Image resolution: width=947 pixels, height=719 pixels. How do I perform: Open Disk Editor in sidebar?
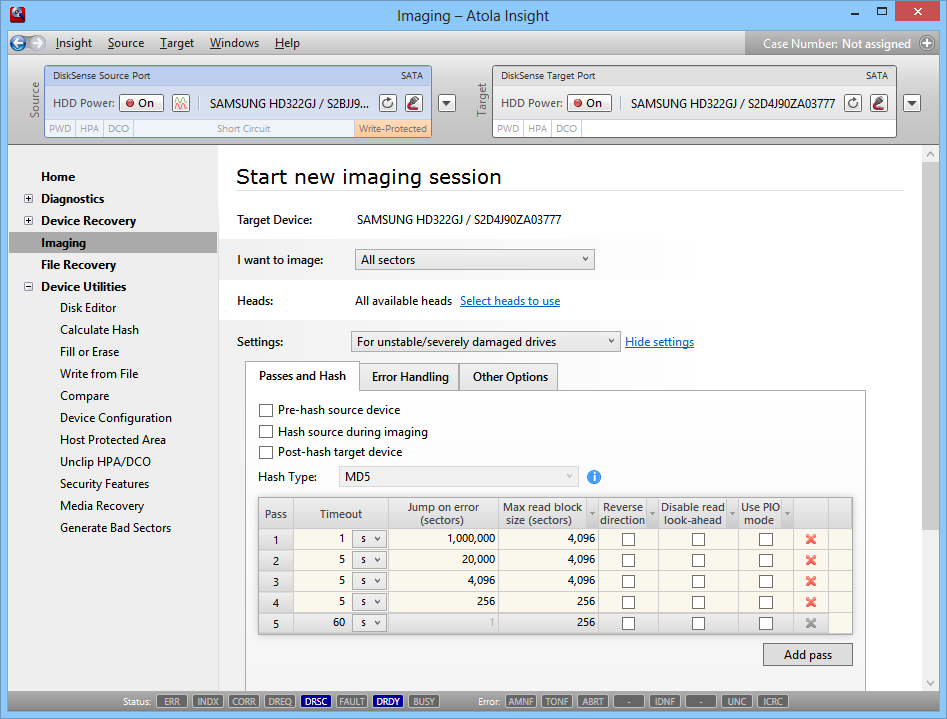click(88, 308)
